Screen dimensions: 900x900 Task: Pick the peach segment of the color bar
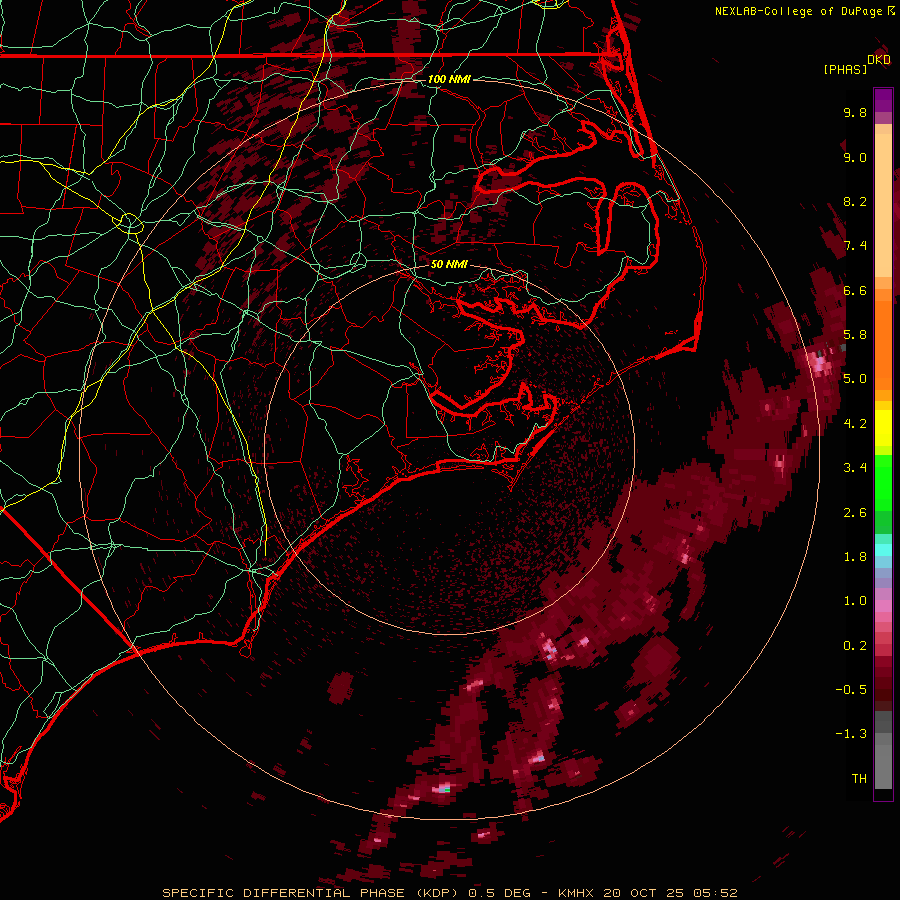point(883,201)
